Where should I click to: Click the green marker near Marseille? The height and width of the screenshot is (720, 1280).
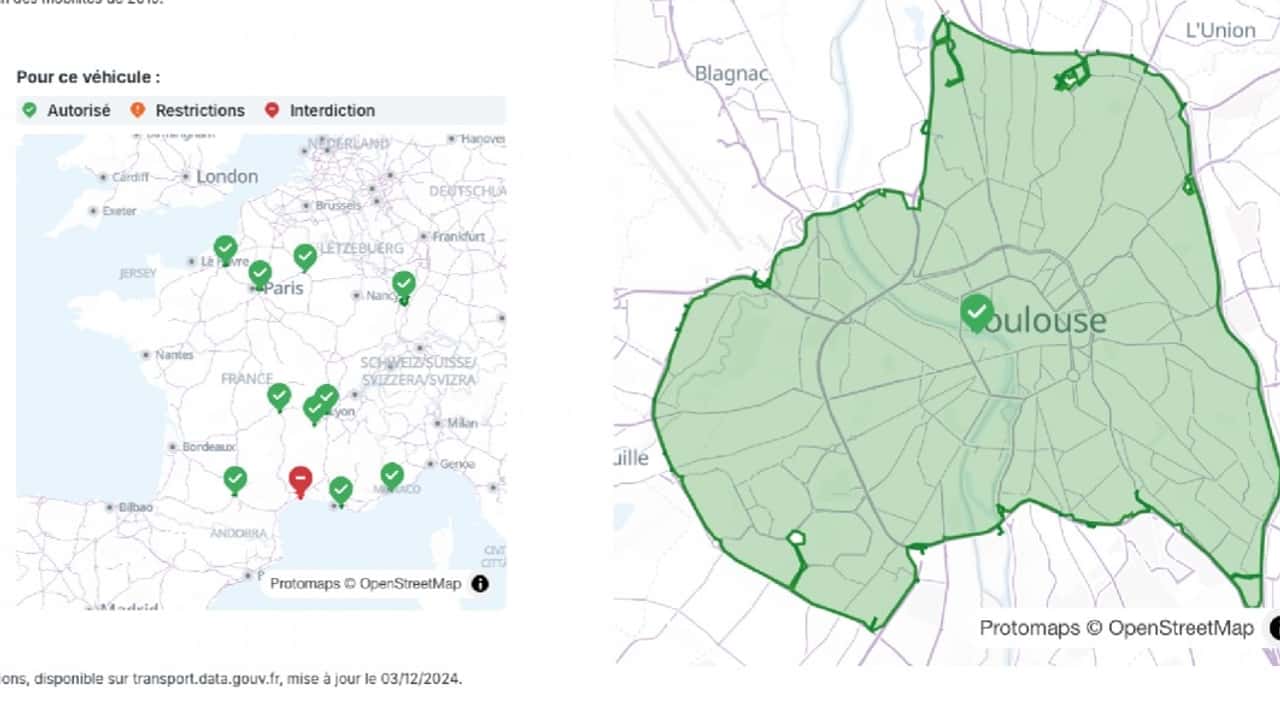(391, 475)
